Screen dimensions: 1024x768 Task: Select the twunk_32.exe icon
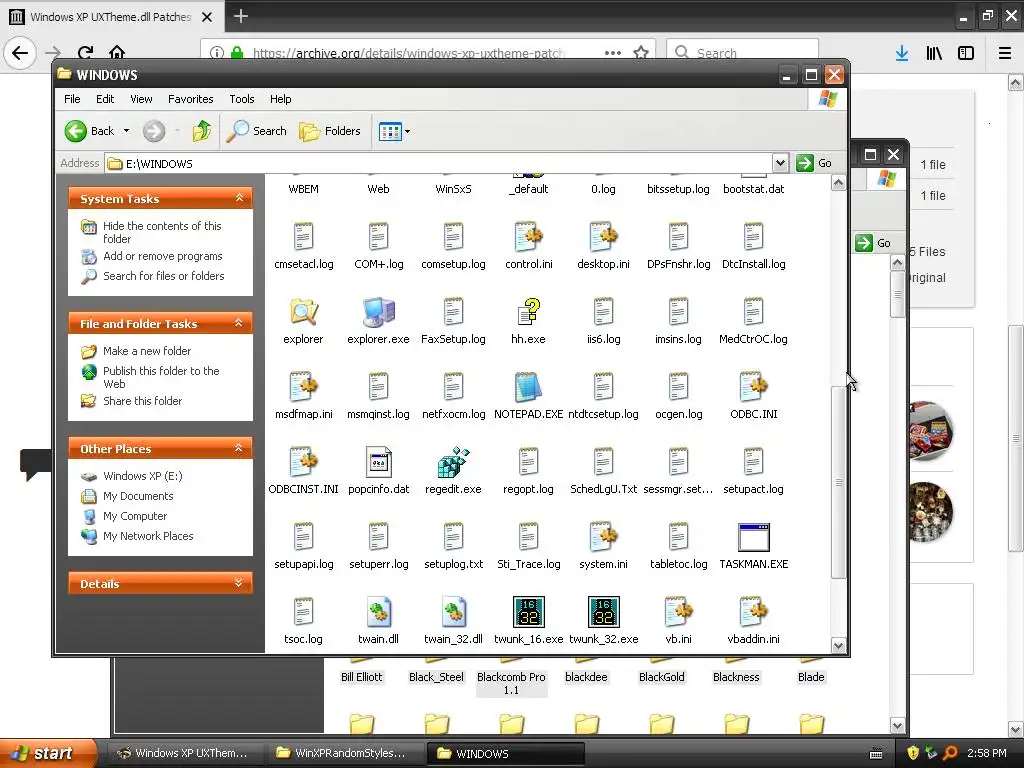[603, 613]
